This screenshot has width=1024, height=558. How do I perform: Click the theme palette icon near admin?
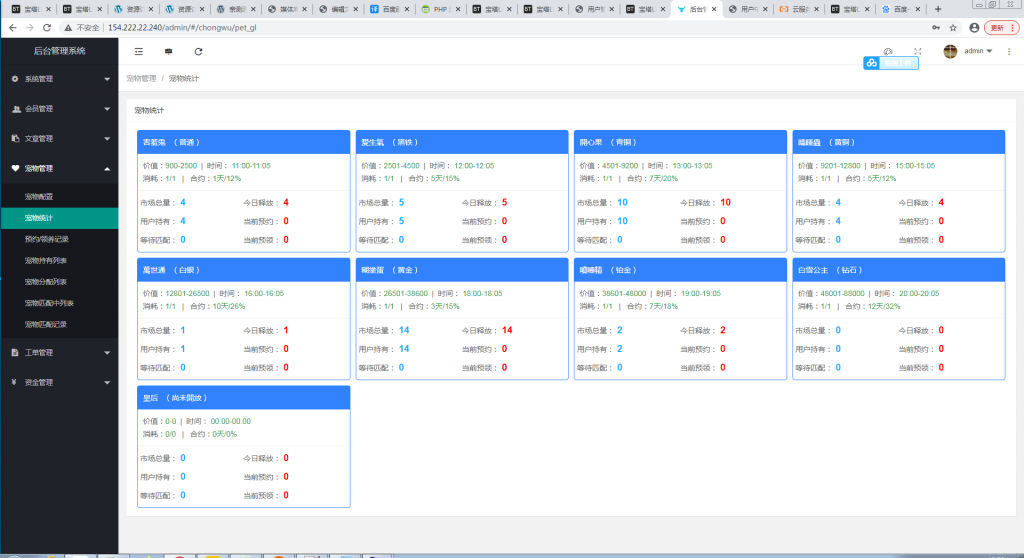(887, 51)
